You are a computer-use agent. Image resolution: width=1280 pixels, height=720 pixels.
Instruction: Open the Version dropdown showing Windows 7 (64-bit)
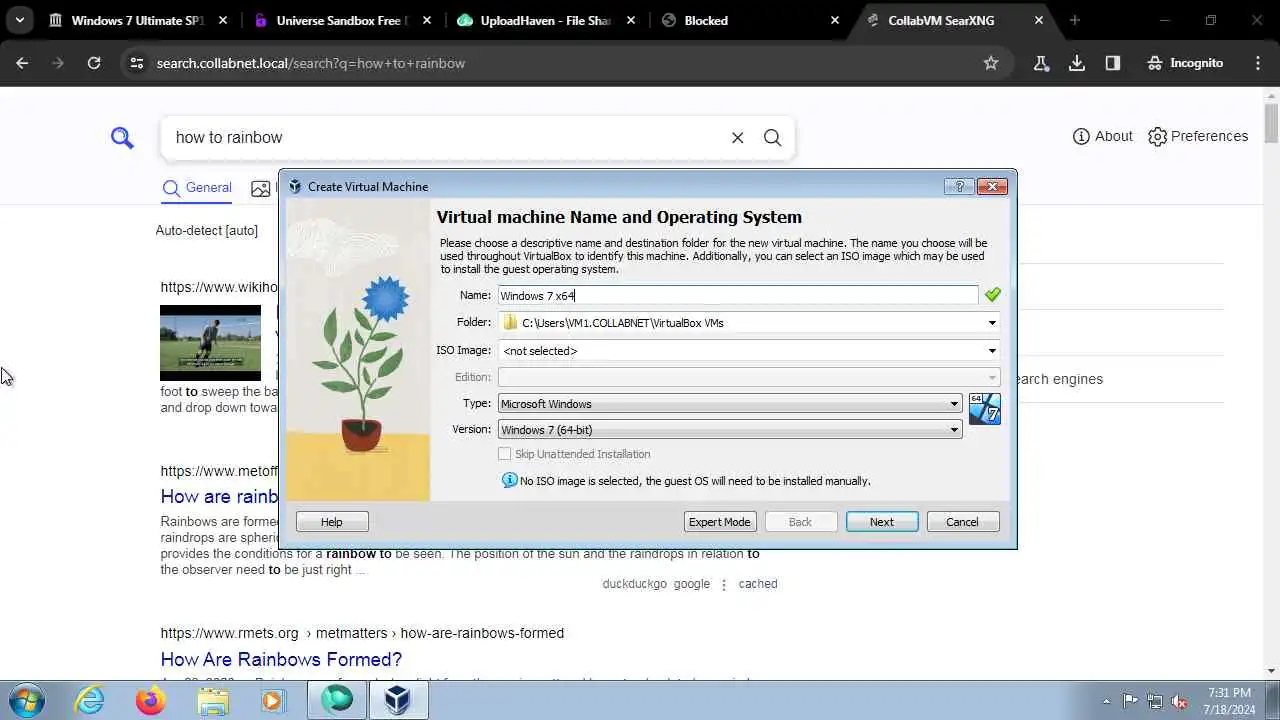[x=730, y=430]
